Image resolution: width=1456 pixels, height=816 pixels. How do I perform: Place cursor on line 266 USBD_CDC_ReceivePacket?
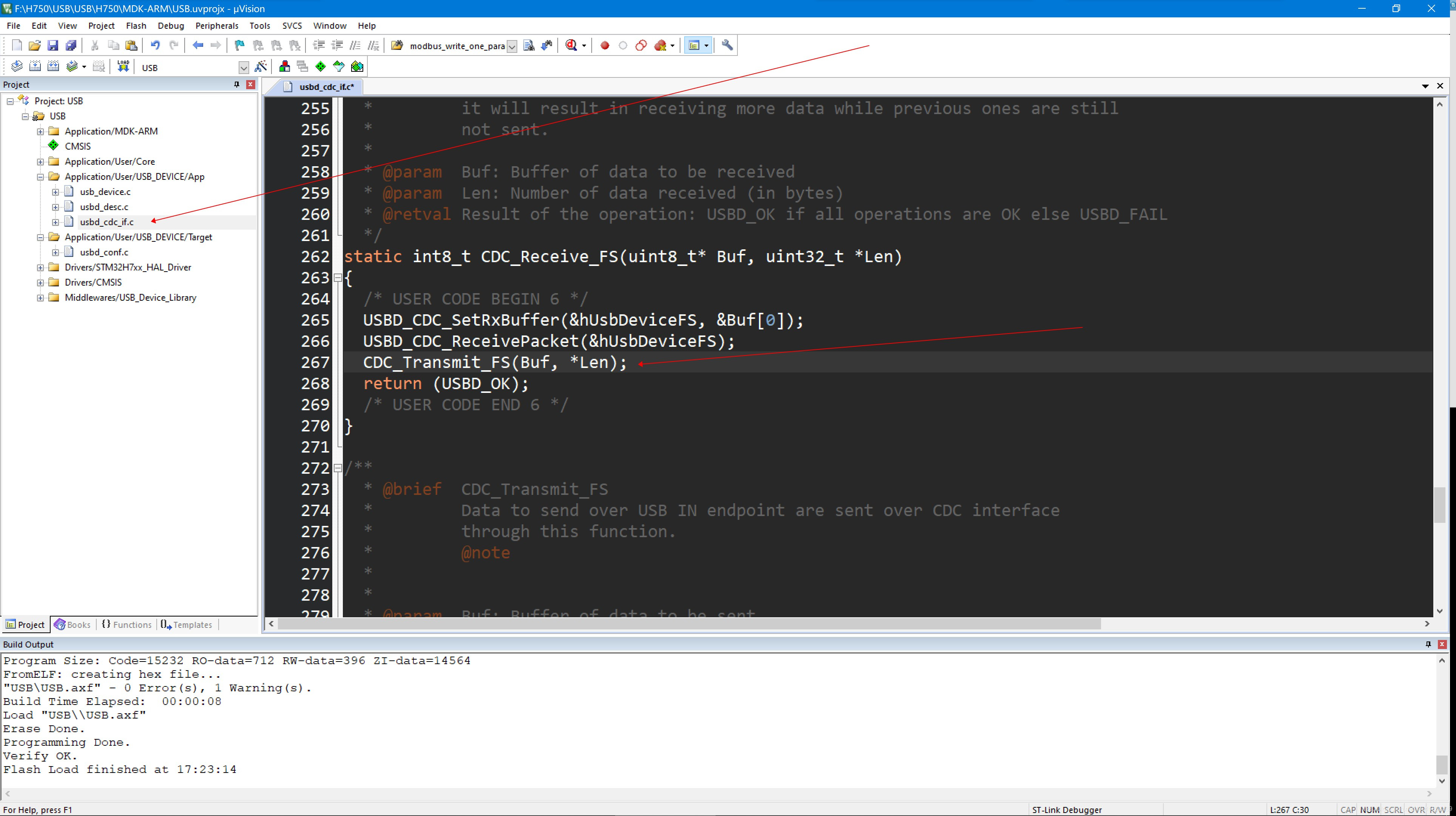548,341
